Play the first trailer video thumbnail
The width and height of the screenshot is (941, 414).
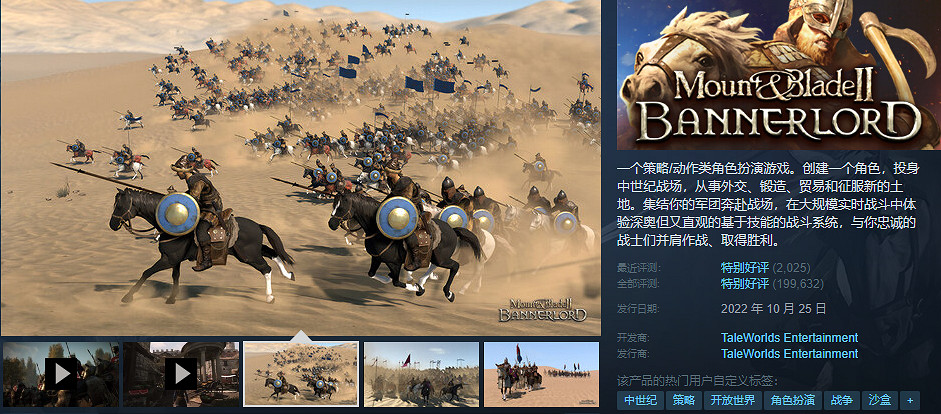tap(61, 374)
